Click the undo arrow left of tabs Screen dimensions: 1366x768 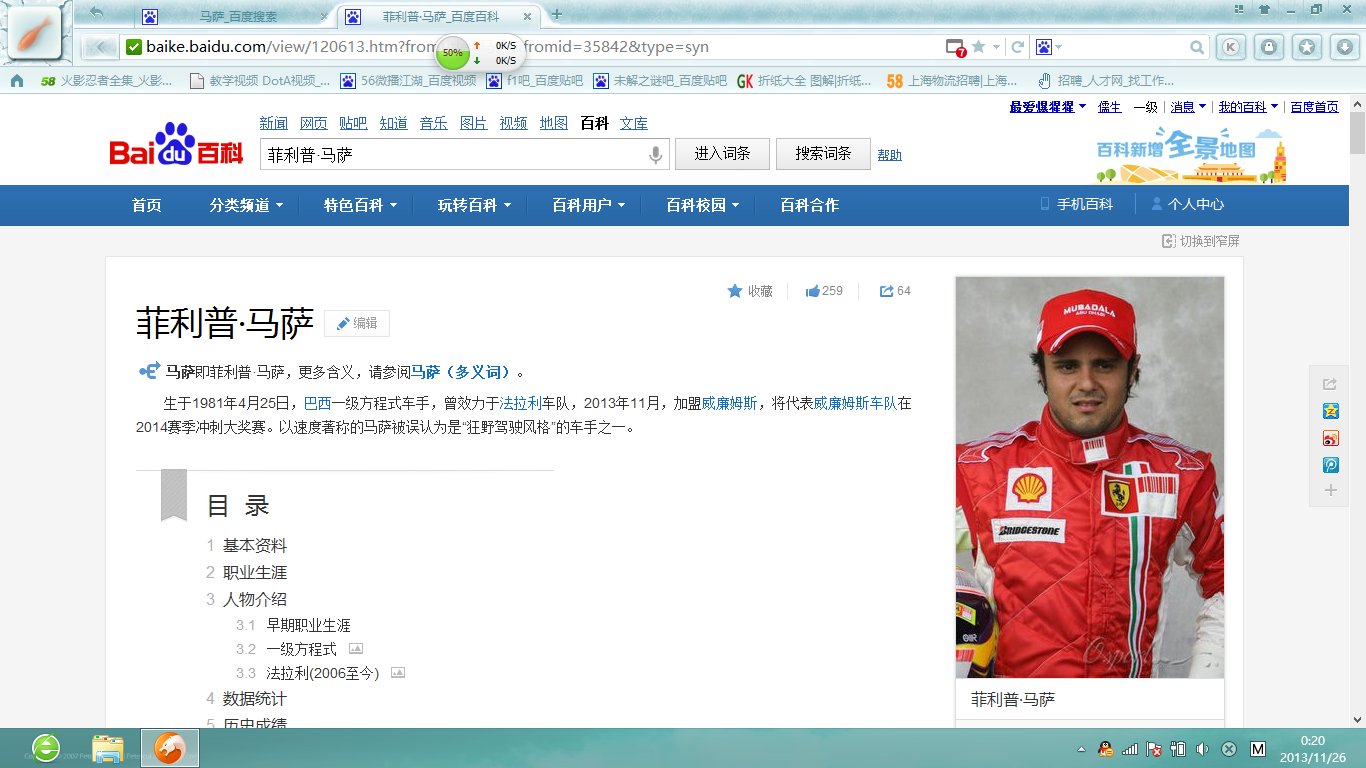(96, 13)
